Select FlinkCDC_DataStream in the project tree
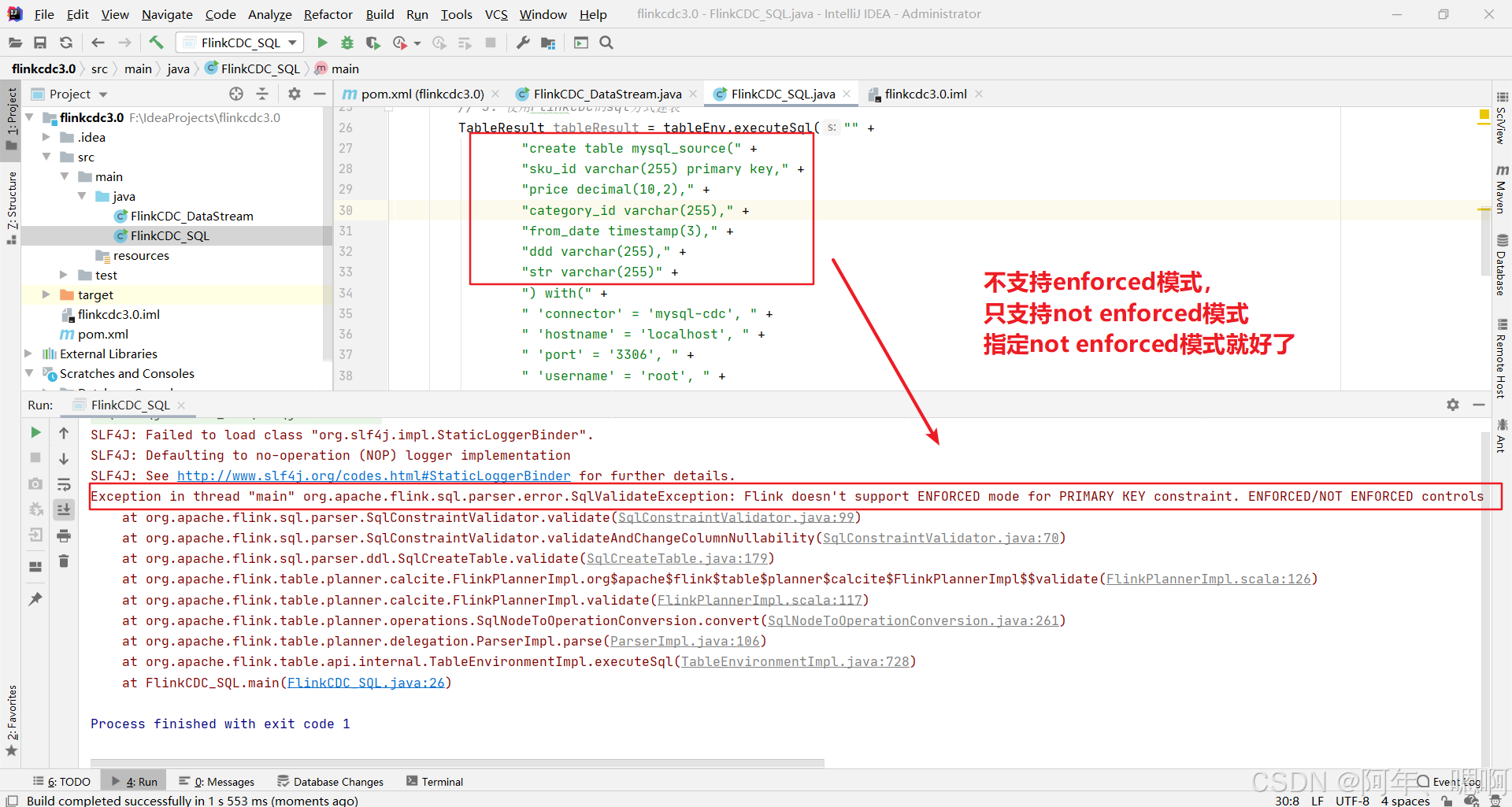Viewport: 1512px width, 807px height. point(191,216)
